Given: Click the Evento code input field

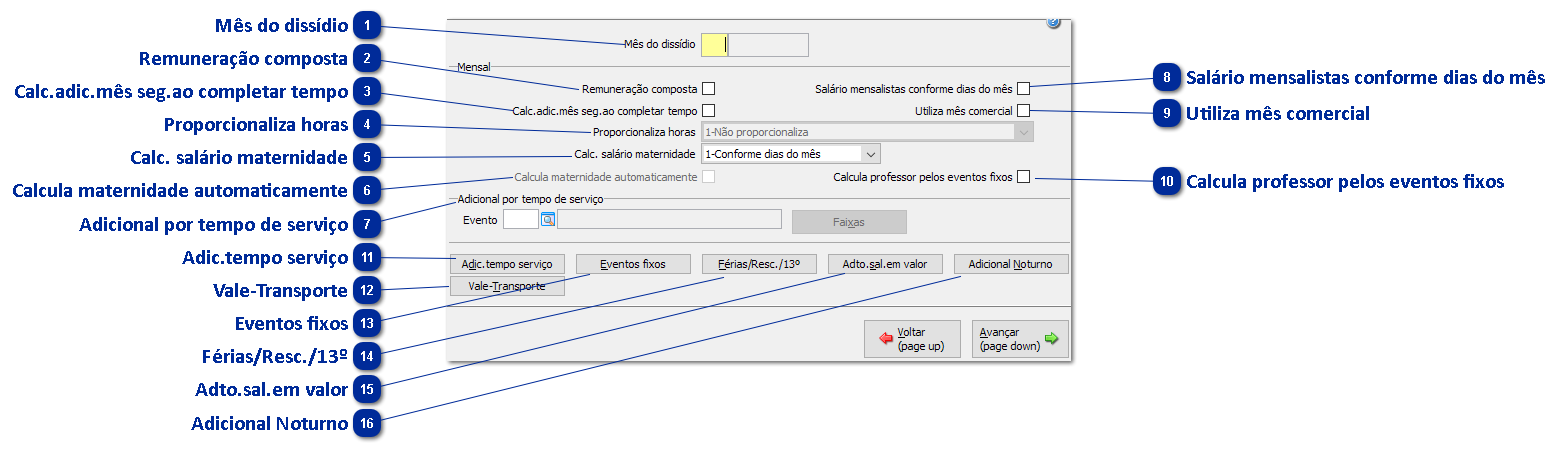Looking at the screenshot, I should pos(520,220).
